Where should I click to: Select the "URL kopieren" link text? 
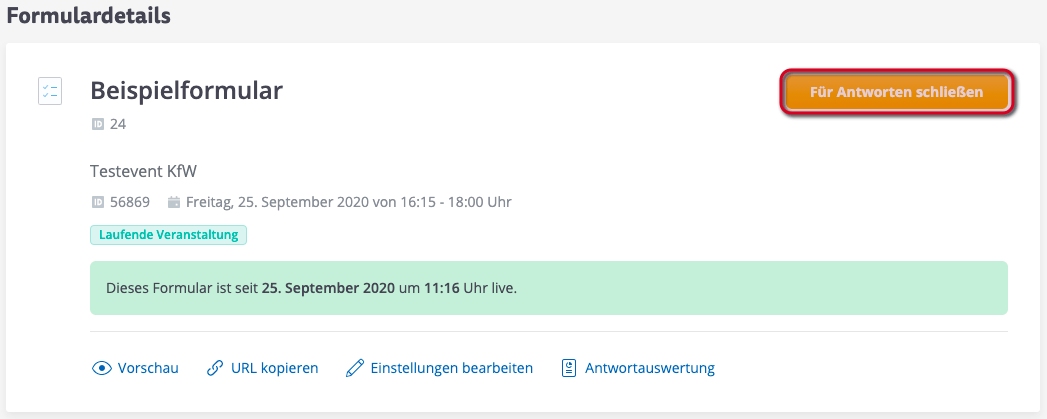[x=274, y=368]
